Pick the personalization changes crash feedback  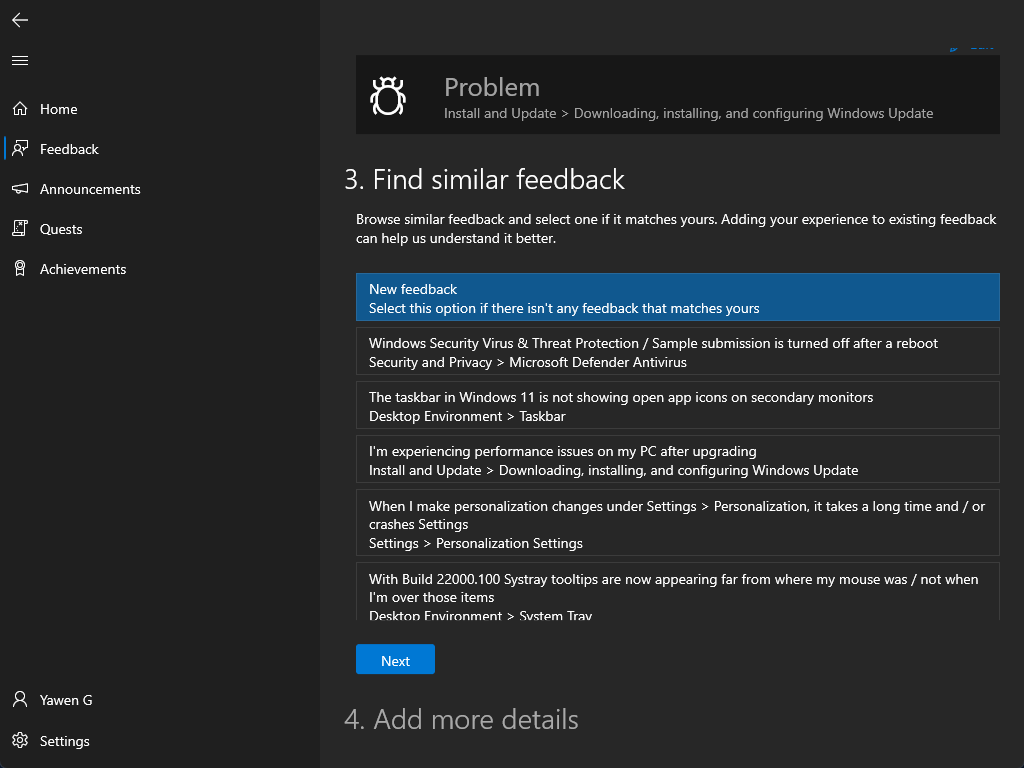[677, 524]
